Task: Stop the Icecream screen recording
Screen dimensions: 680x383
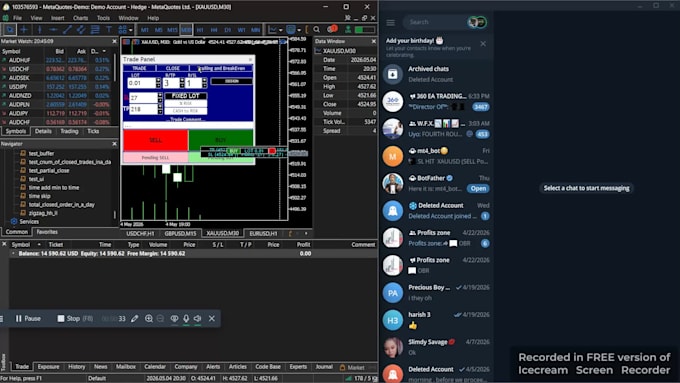Action: tap(75, 318)
